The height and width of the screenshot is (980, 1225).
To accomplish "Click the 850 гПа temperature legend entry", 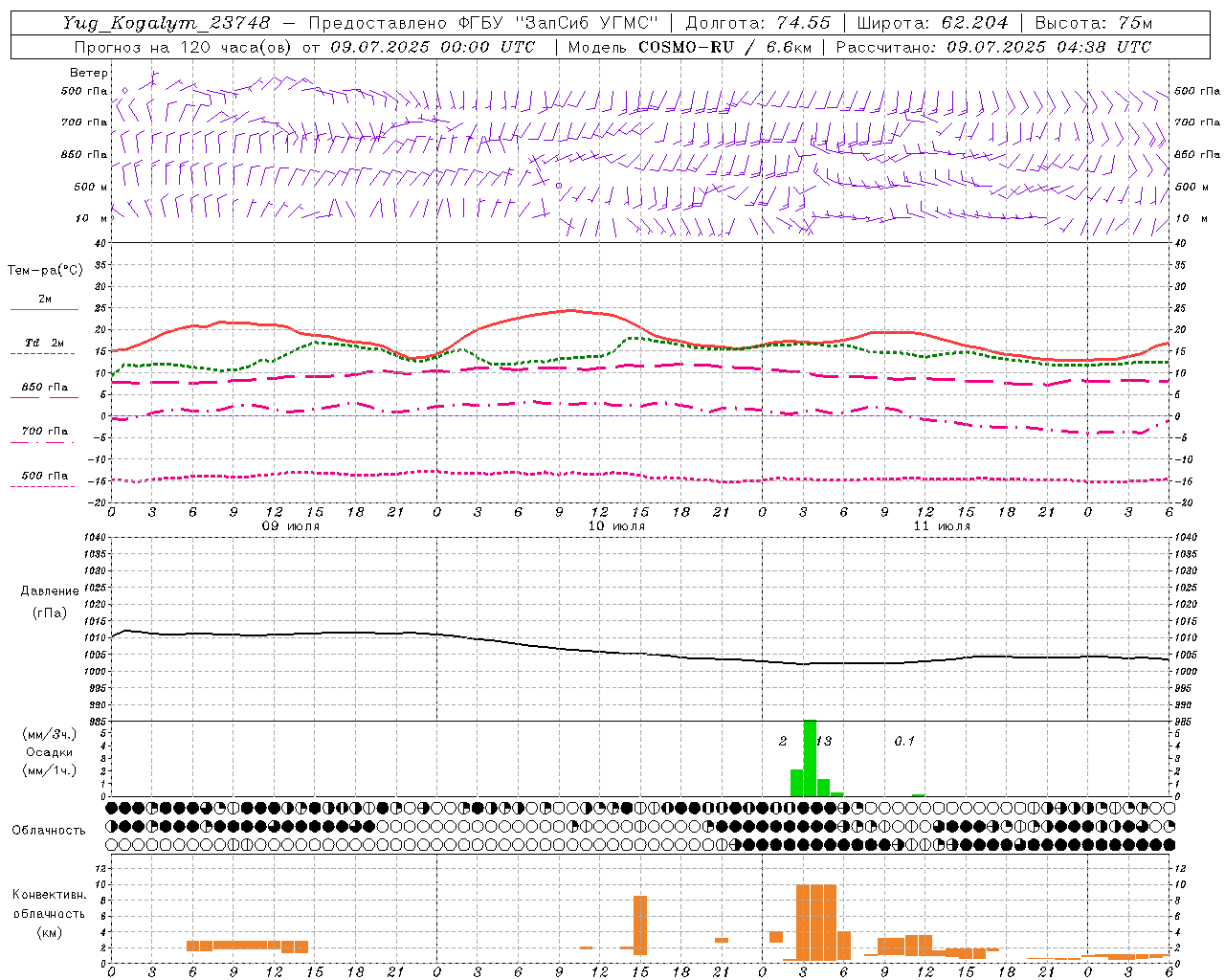I will tap(45, 388).
